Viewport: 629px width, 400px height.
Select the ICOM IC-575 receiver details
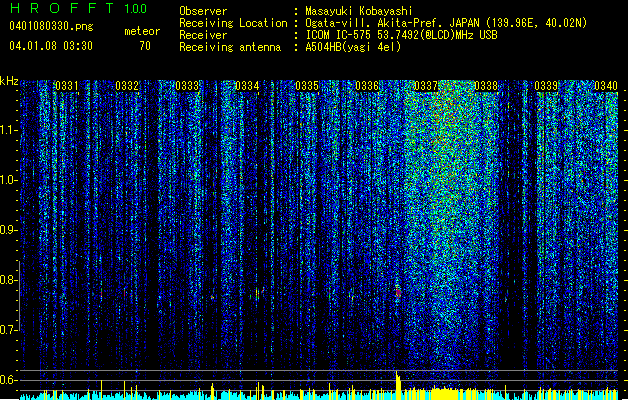click(401, 35)
